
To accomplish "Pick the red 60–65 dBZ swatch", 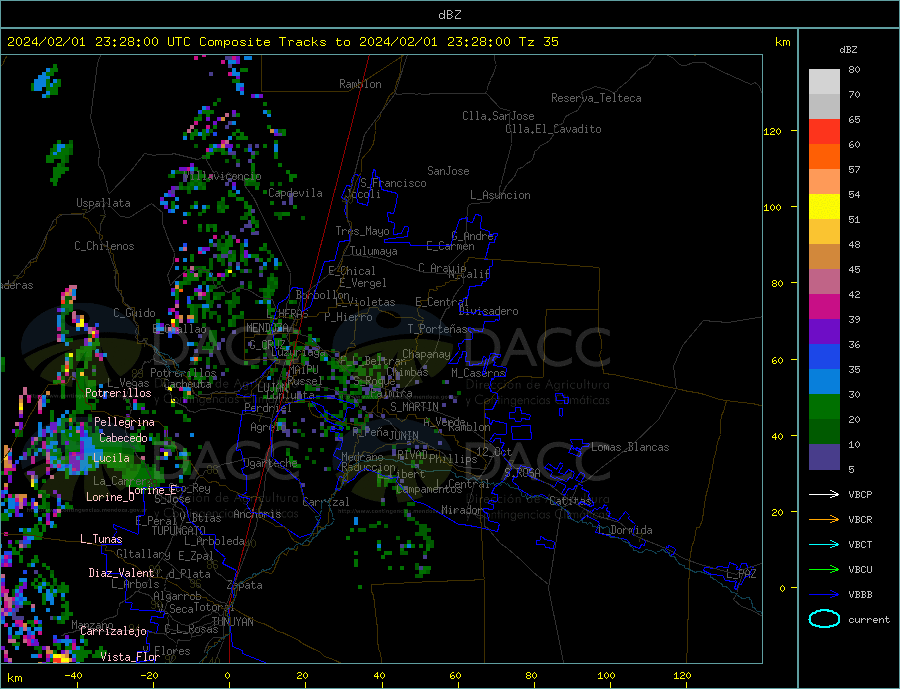I will pos(824,131).
